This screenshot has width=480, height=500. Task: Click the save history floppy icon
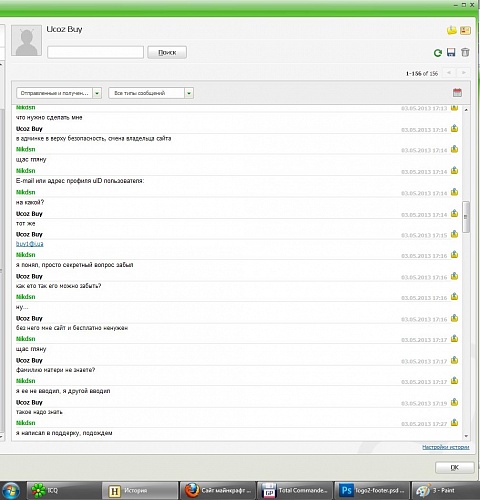point(451,52)
